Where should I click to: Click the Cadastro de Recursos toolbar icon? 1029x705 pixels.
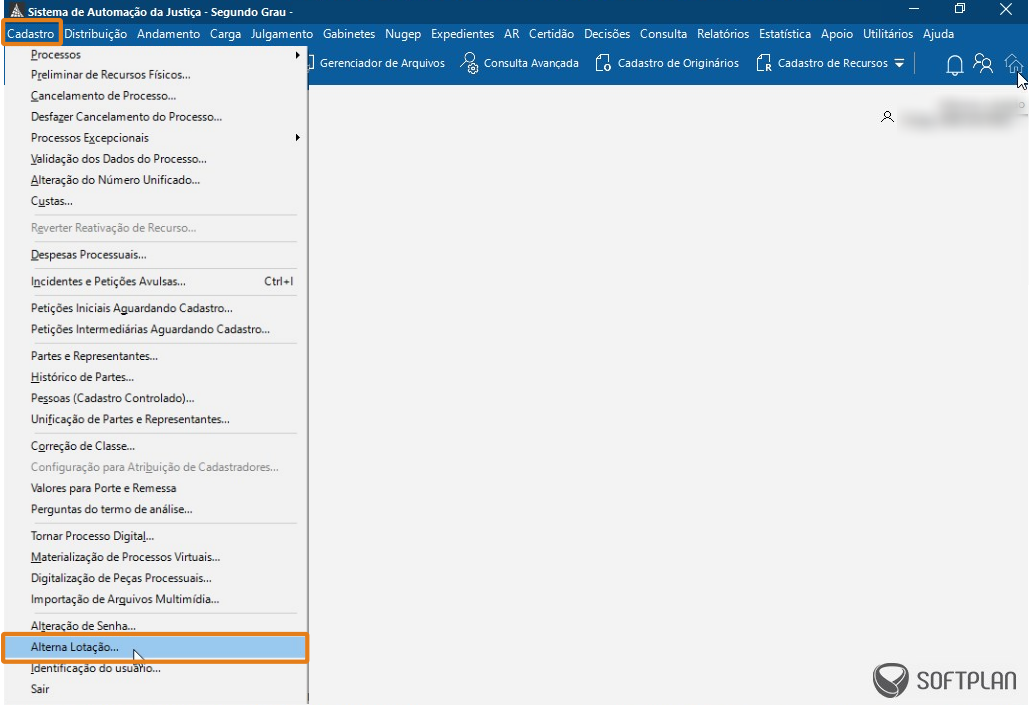click(763, 63)
